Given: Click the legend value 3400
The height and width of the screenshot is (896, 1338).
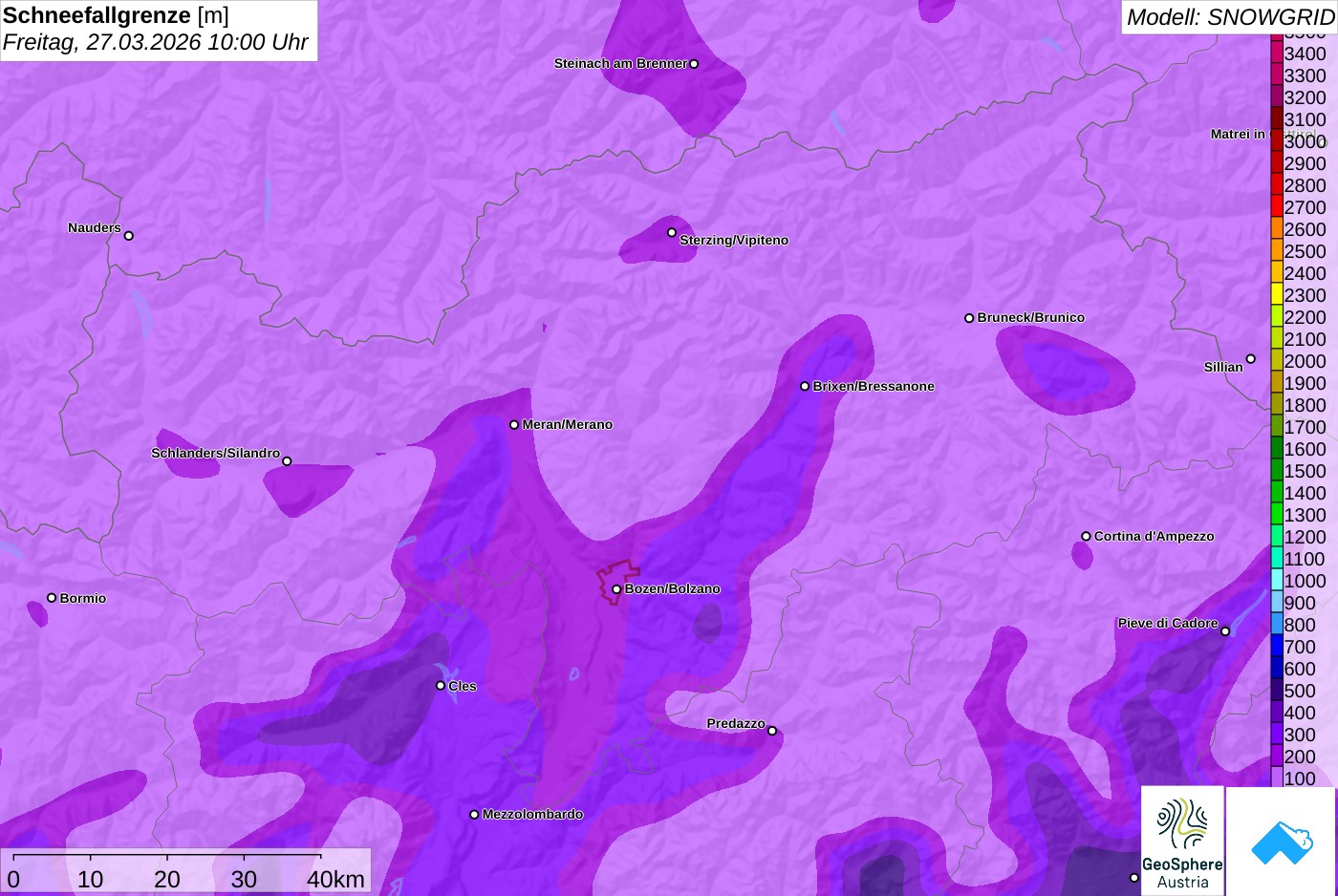Looking at the screenshot, I should [x=1306, y=53].
